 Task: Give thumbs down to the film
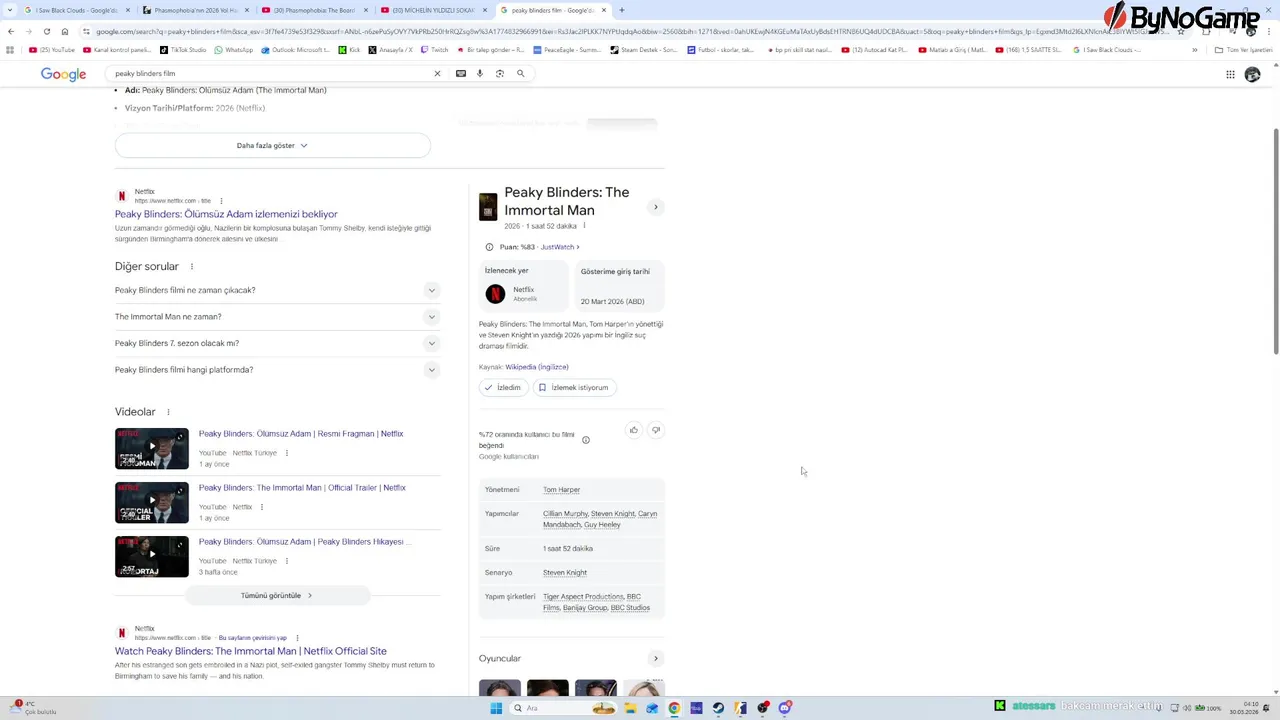[x=656, y=430]
